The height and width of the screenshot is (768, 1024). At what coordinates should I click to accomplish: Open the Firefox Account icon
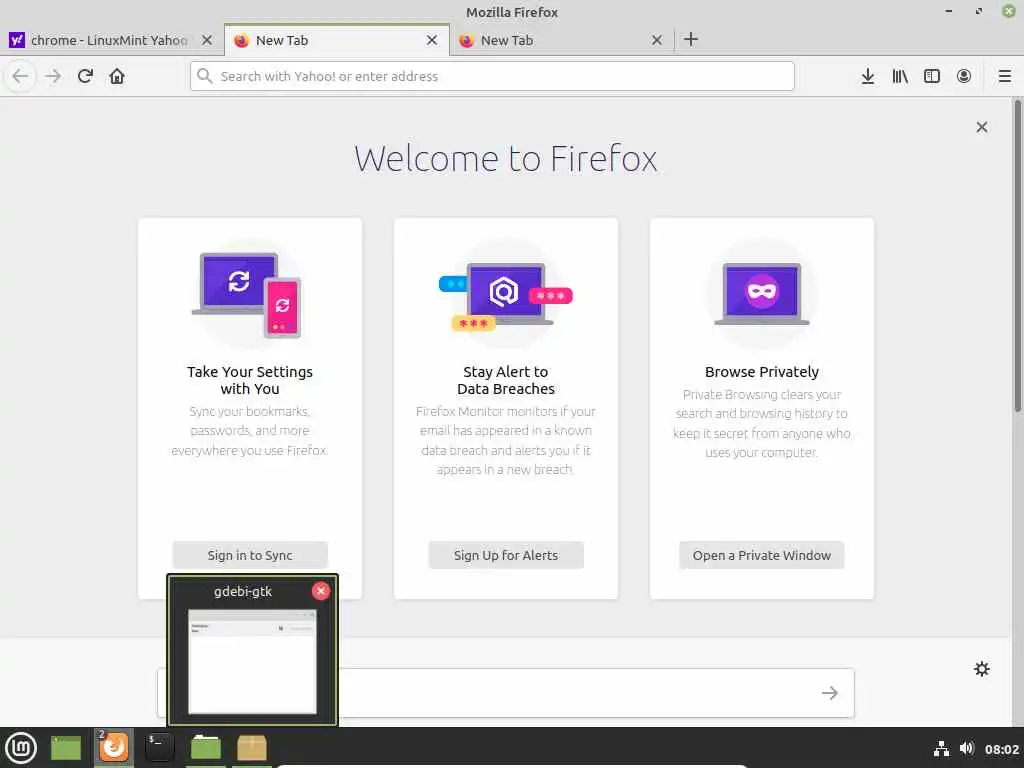(964, 76)
